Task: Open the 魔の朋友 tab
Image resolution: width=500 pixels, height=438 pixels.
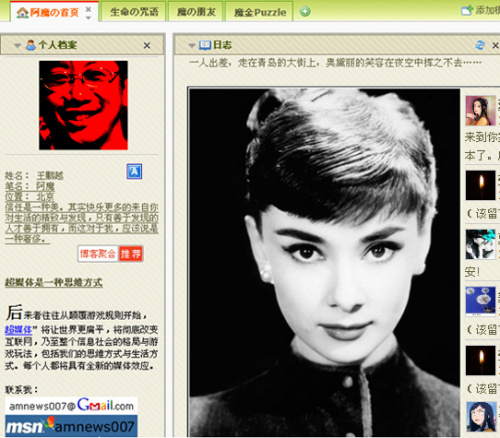Action: pyautogui.click(x=196, y=12)
